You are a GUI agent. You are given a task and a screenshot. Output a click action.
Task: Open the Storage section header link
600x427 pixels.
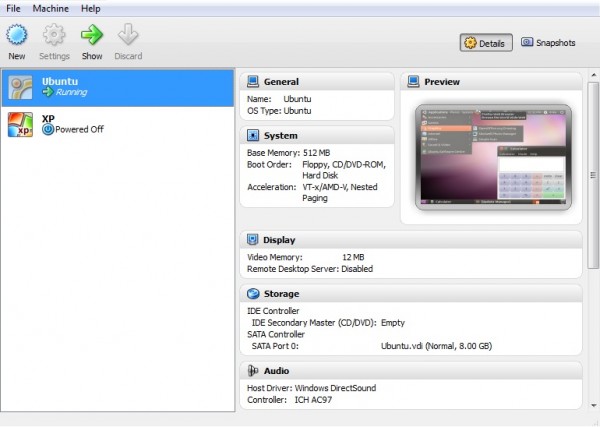click(282, 294)
